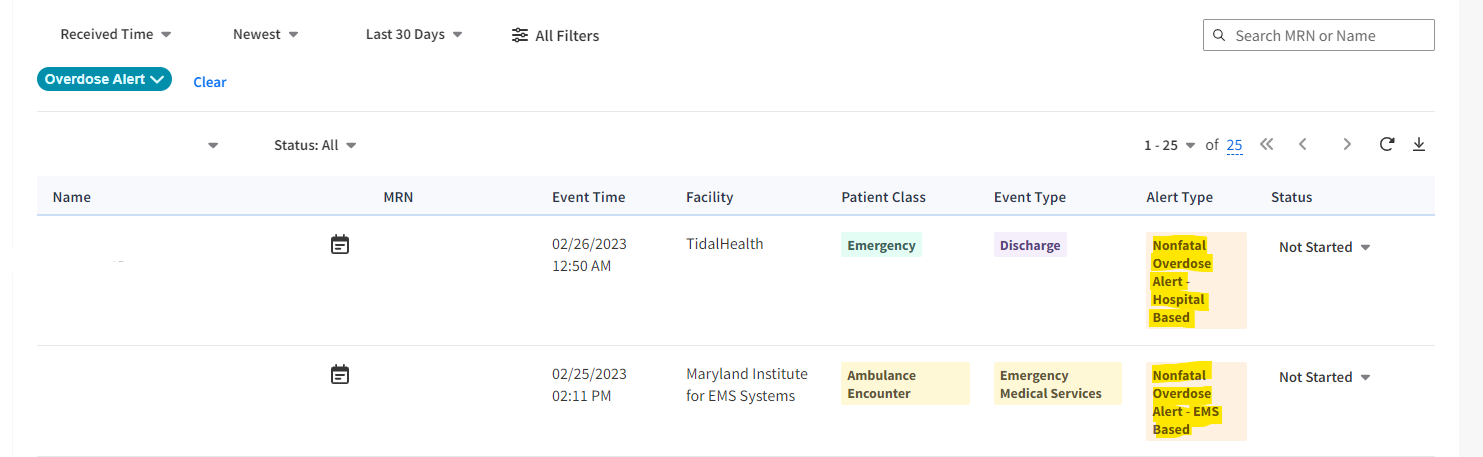Go to previous results page
Screen dimensions: 1483x457
[1303, 144]
